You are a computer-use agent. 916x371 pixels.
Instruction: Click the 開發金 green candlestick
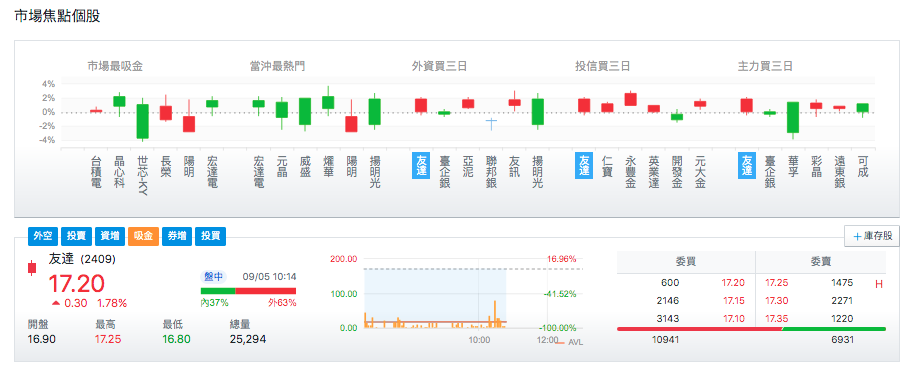(676, 117)
